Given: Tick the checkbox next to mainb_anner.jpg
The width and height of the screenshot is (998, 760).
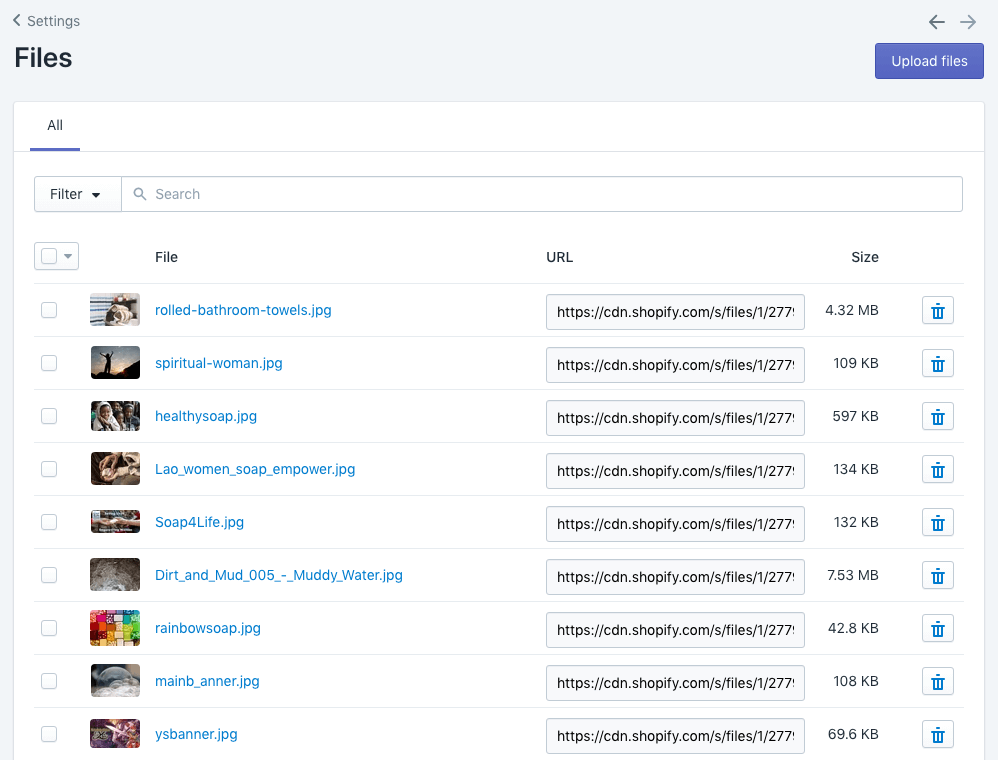Looking at the screenshot, I should click(x=49, y=681).
